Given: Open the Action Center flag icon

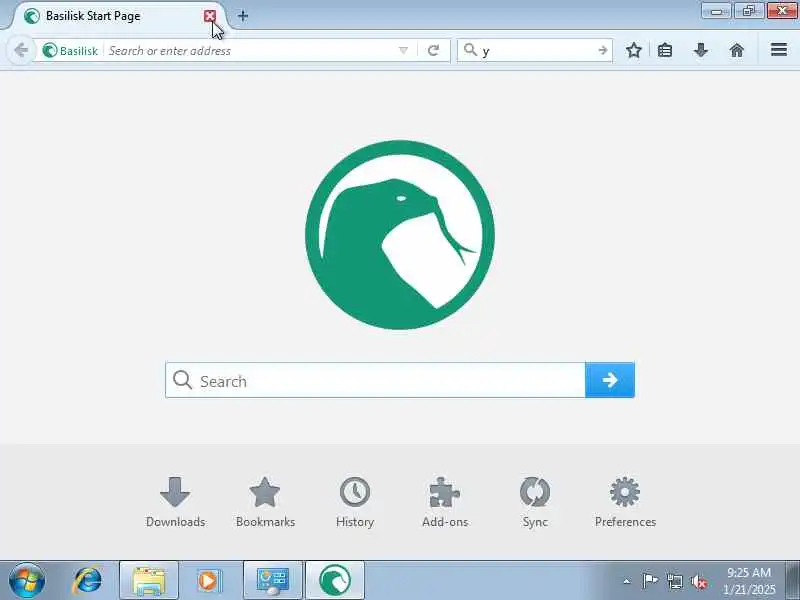Looking at the screenshot, I should [650, 581].
